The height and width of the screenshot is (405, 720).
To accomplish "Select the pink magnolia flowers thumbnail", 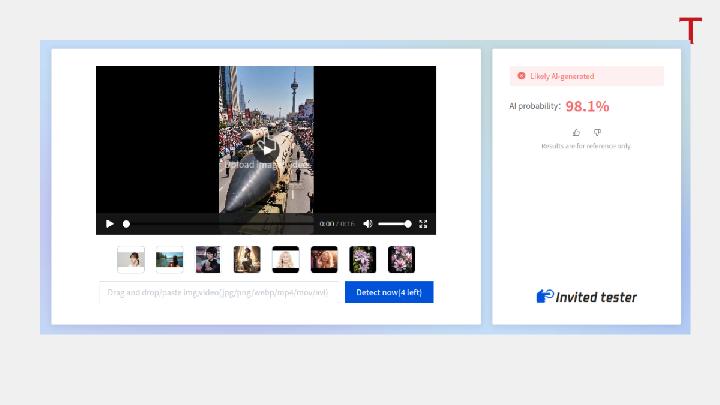I will (401, 259).
